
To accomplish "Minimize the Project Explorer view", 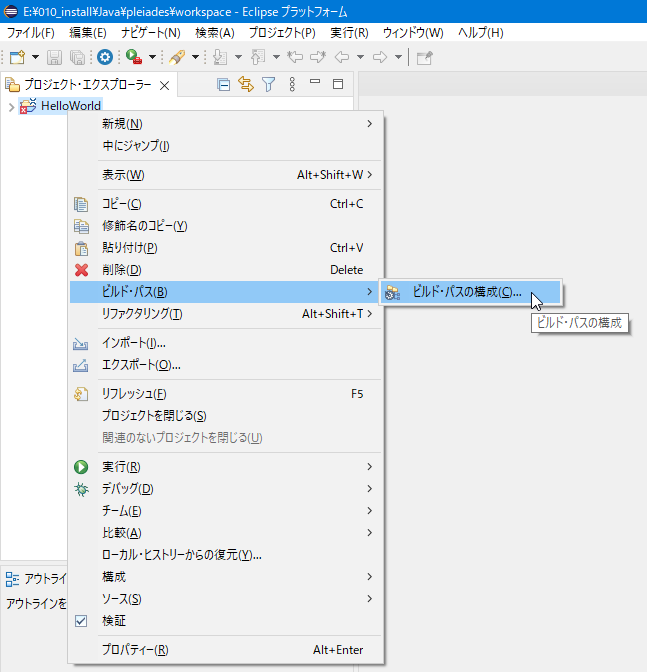I will pyautogui.click(x=315, y=81).
